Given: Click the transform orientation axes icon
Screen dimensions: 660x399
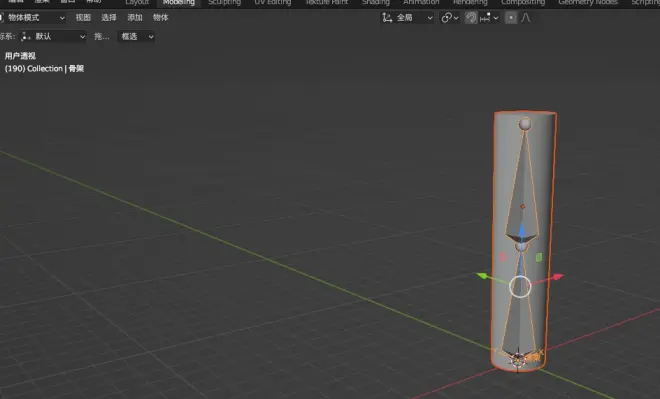Looking at the screenshot, I should [x=387, y=18].
